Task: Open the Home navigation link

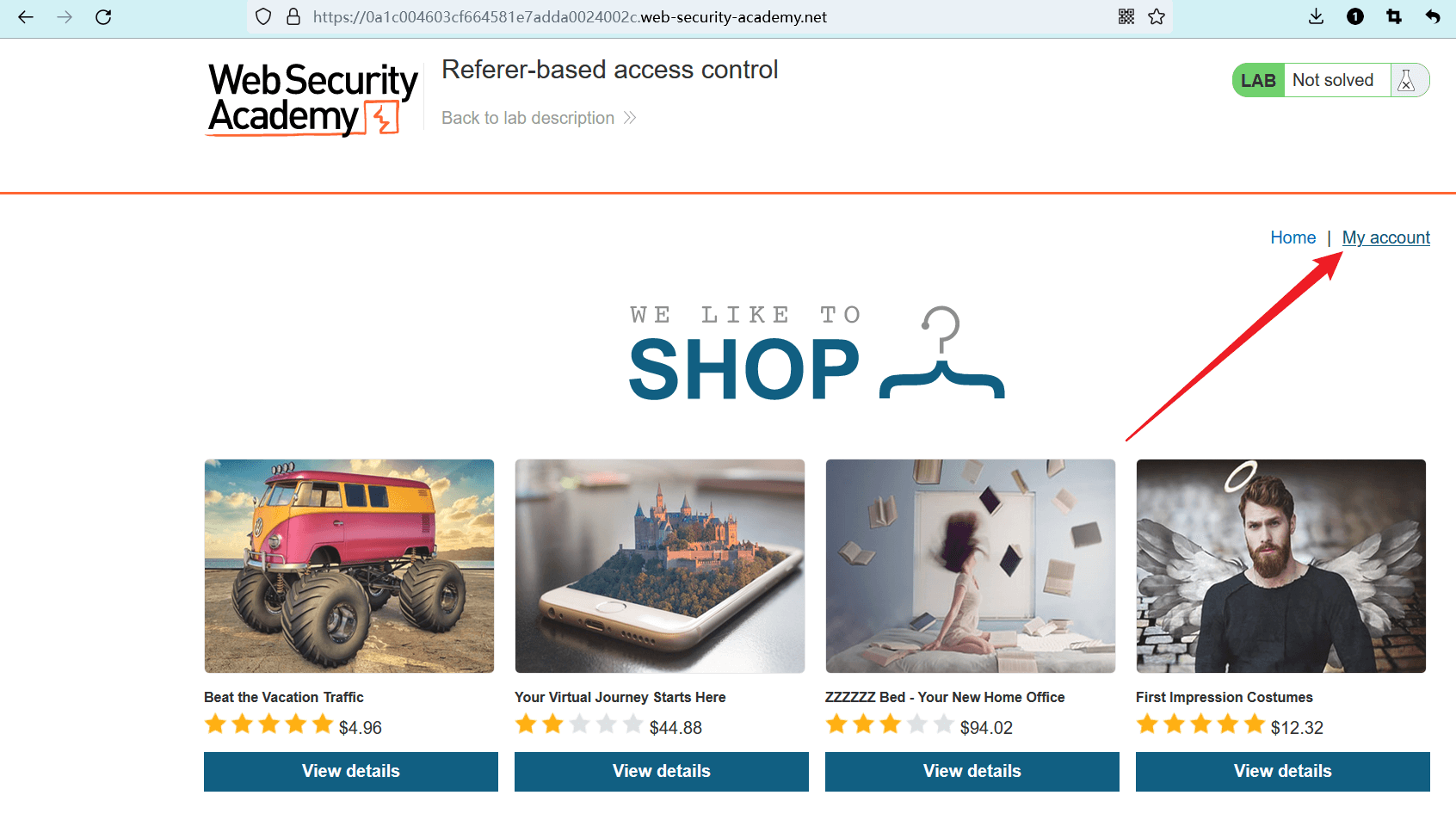Action: click(x=1293, y=237)
